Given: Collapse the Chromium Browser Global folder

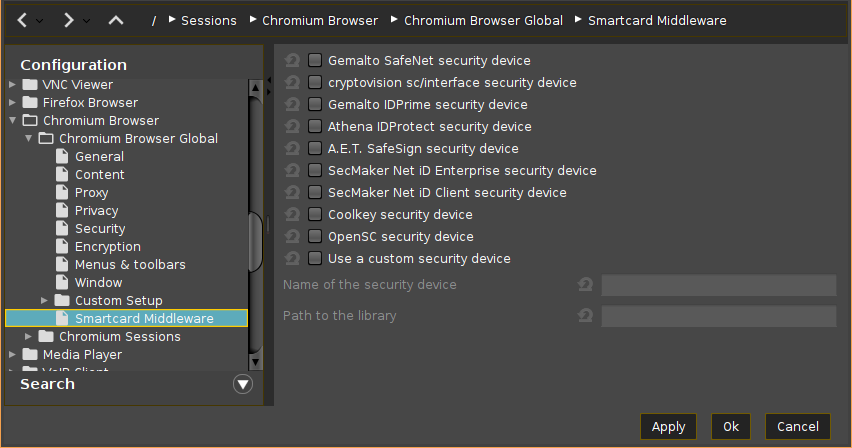Looking at the screenshot, I should coord(29,139).
